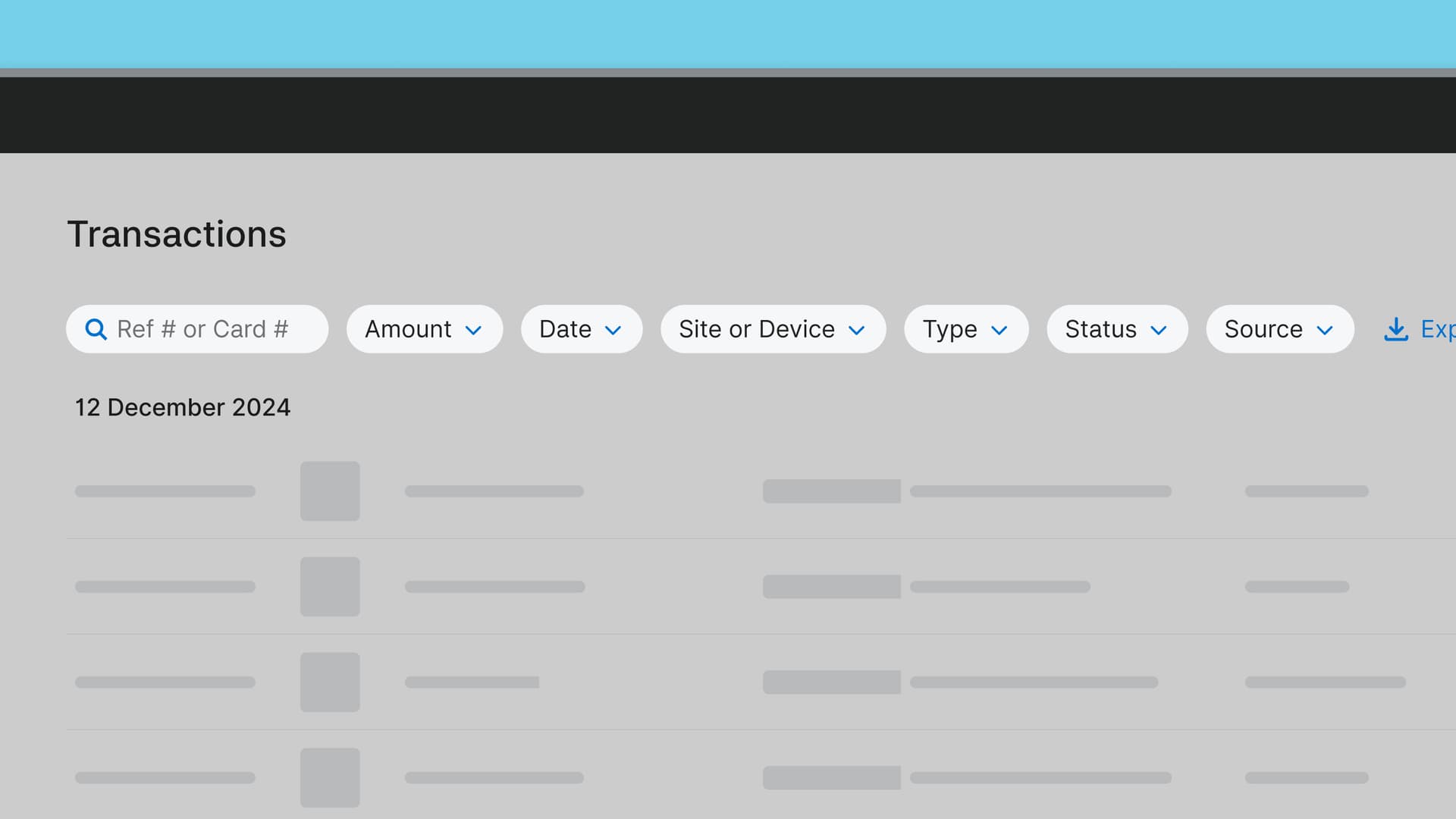This screenshot has height=819, width=1456.
Task: Select the Transactions page heading
Action: click(x=177, y=234)
